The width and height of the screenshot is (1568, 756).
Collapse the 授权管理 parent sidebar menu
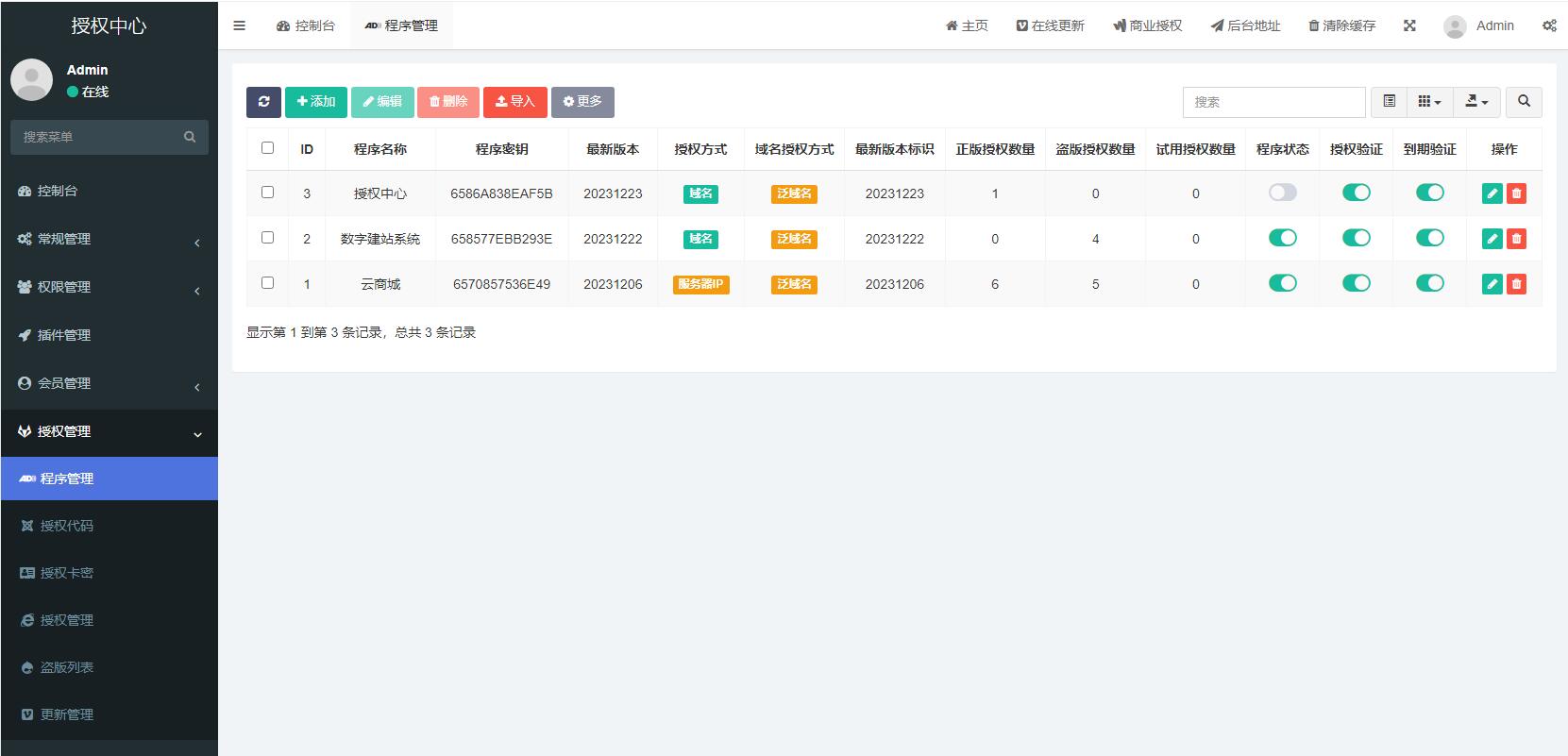tap(110, 431)
